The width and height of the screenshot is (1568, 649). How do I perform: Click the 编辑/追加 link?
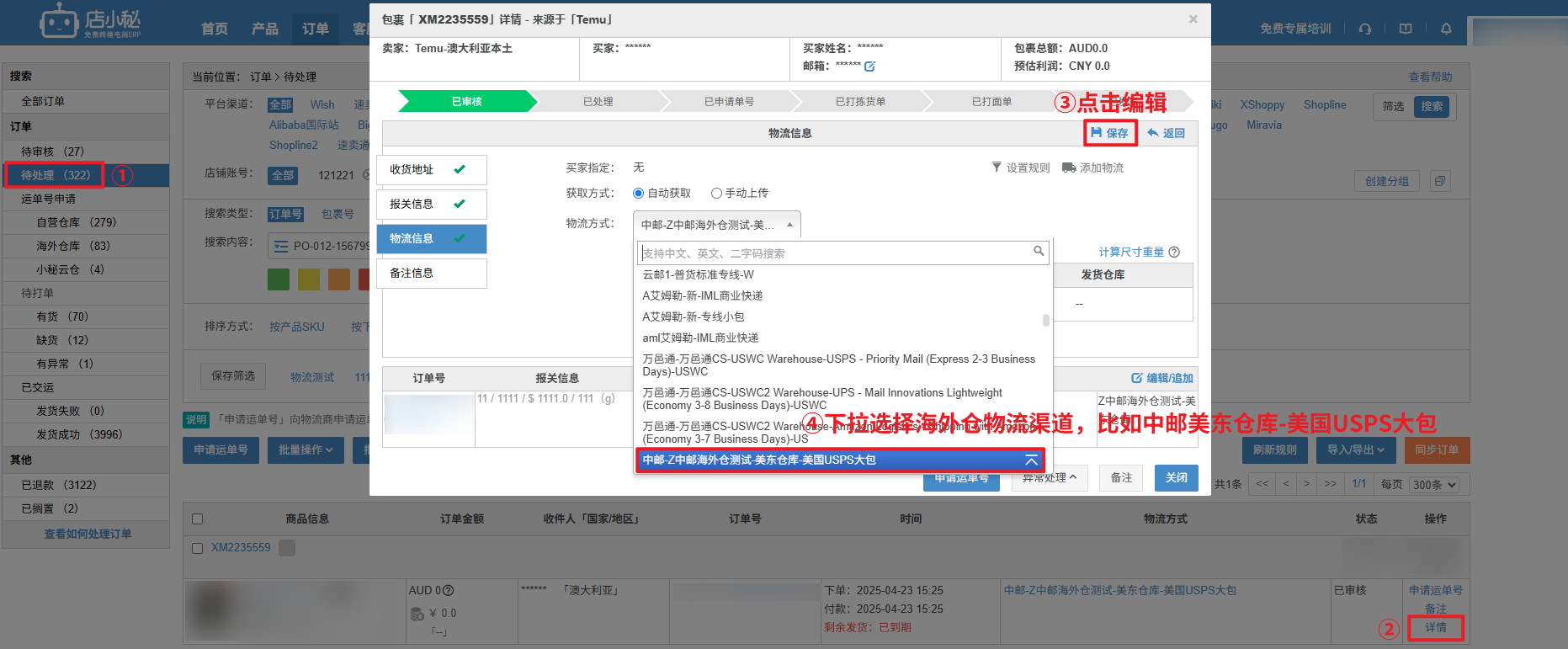[x=1162, y=378]
